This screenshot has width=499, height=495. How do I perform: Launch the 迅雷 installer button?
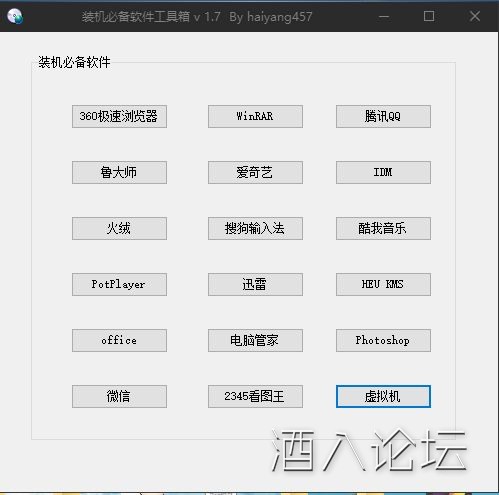(255, 284)
